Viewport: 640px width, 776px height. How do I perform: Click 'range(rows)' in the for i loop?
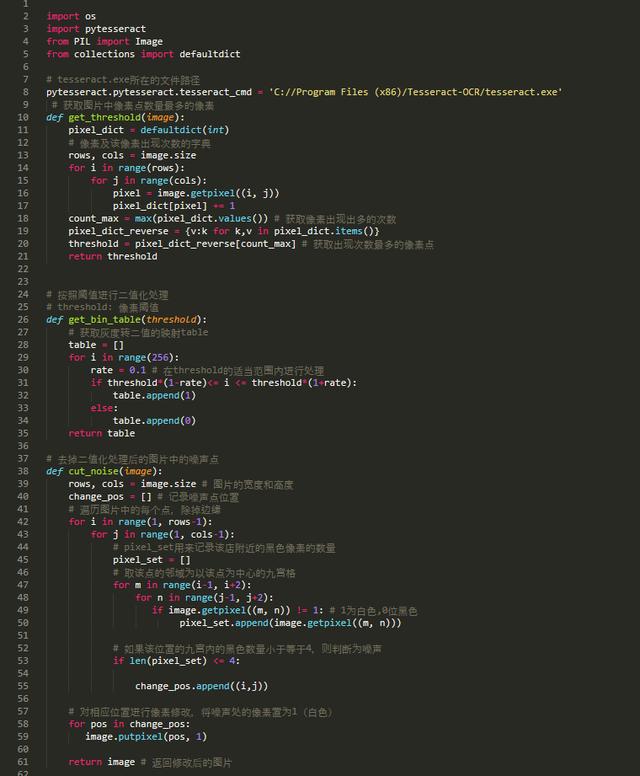(x=148, y=168)
